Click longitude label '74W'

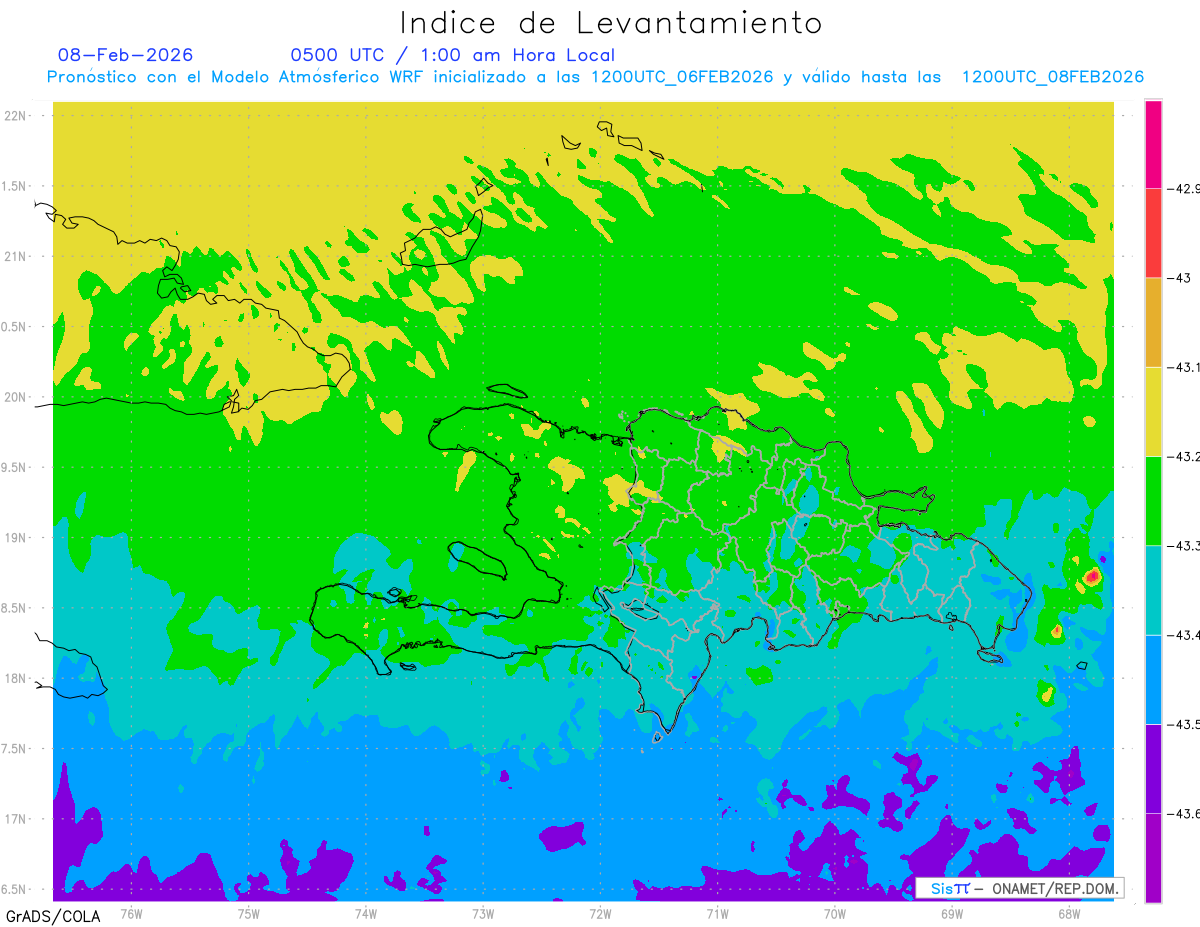click(x=365, y=914)
